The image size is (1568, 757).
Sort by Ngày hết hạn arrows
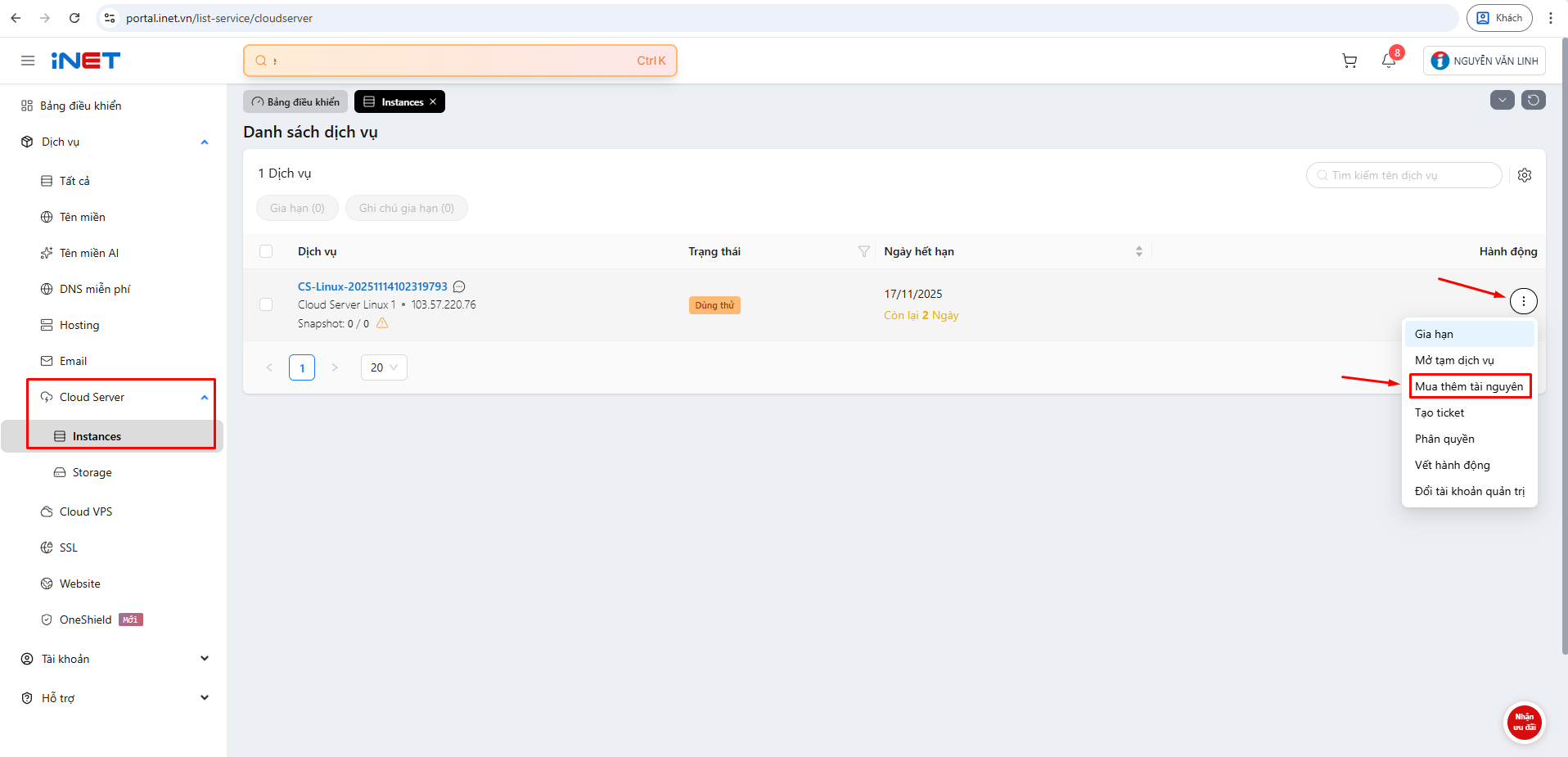click(x=1138, y=251)
